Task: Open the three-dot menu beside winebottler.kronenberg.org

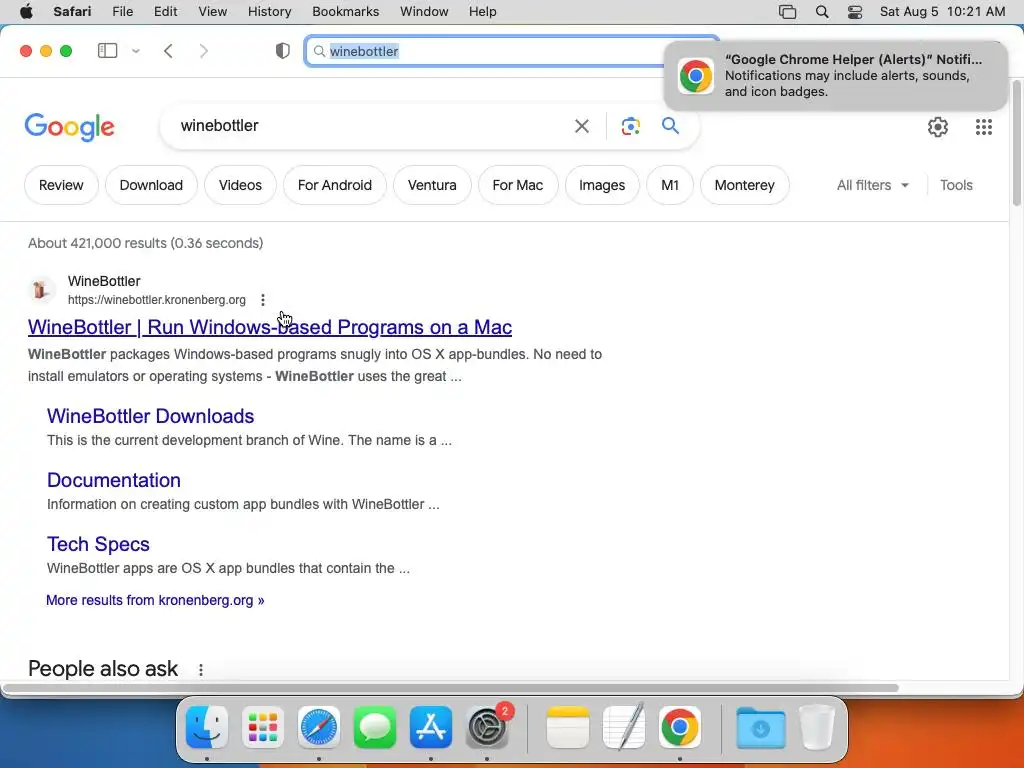Action: (x=263, y=300)
